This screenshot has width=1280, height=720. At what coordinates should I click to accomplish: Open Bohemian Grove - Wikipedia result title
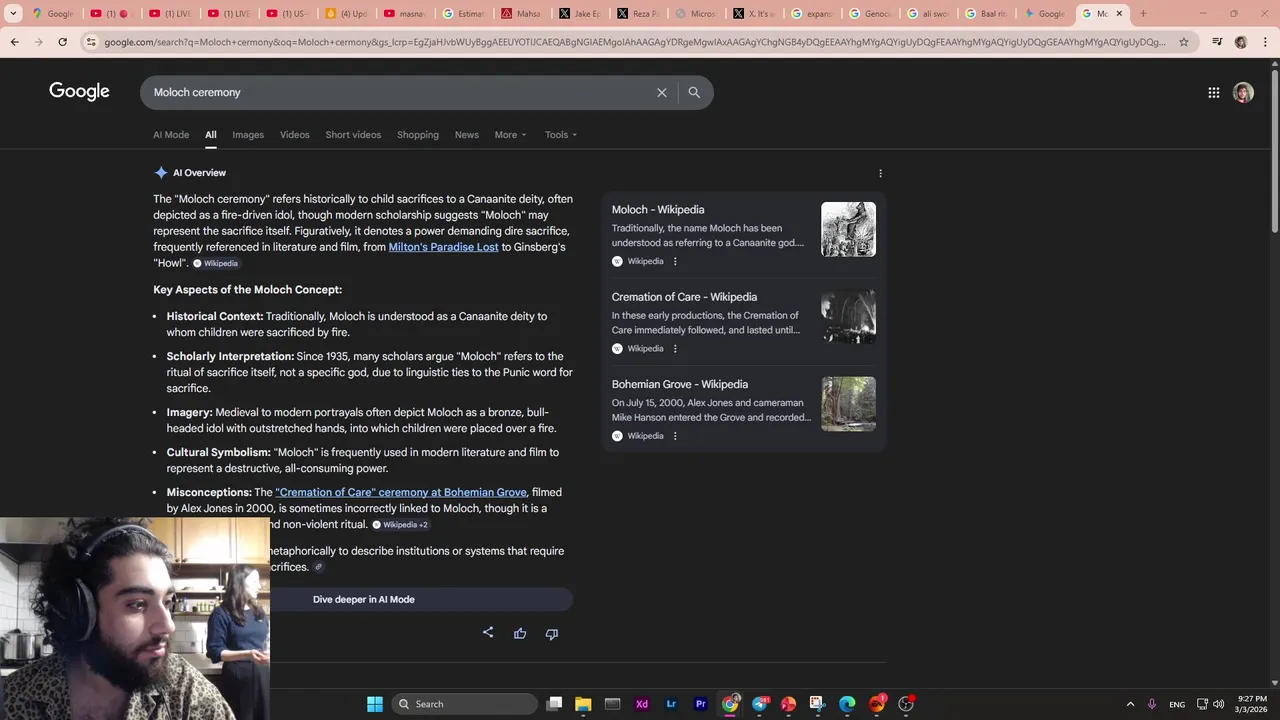coord(680,384)
